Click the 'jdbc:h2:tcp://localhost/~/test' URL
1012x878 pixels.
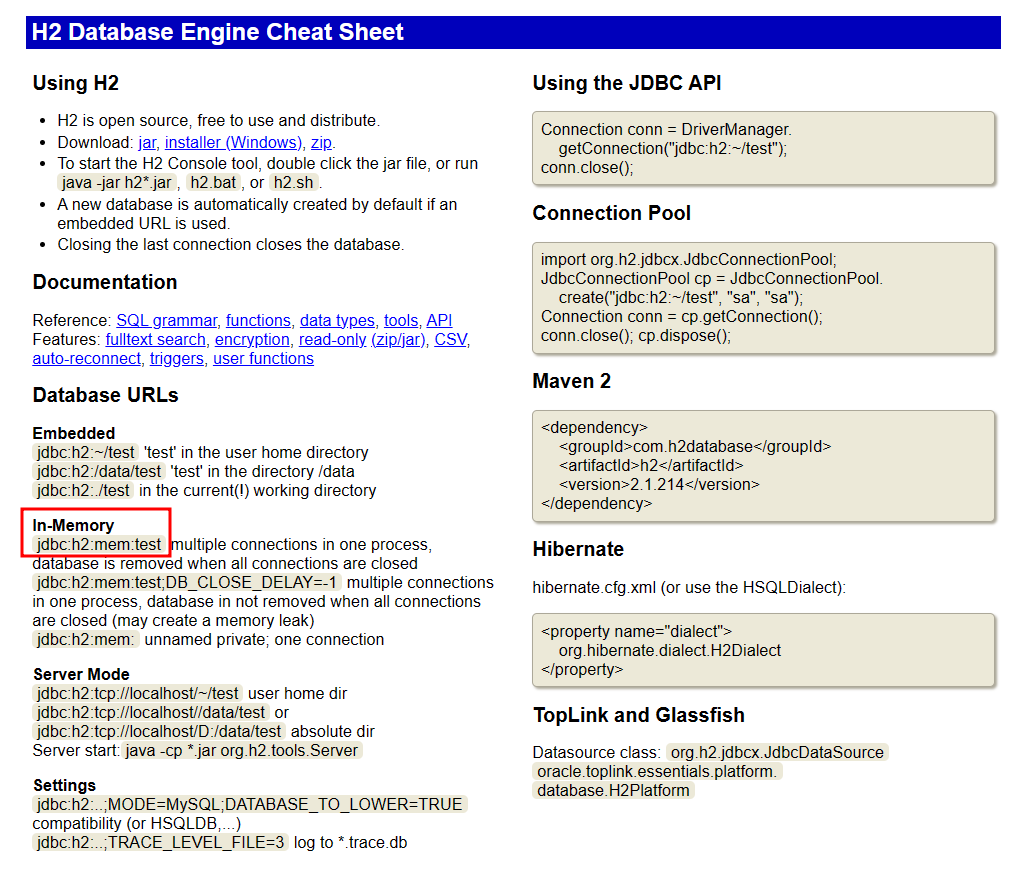pyautogui.click(x=137, y=694)
